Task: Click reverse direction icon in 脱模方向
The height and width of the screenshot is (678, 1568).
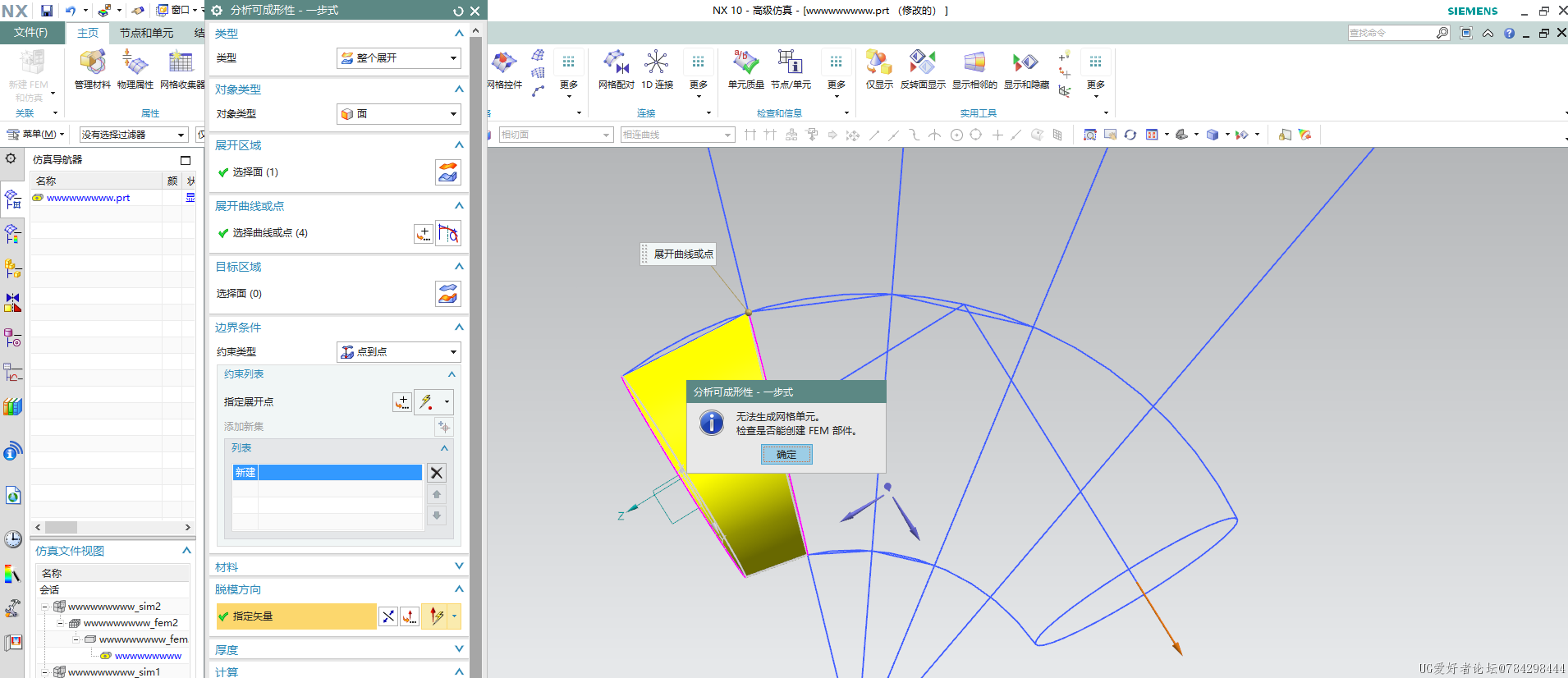Action: pos(388,616)
